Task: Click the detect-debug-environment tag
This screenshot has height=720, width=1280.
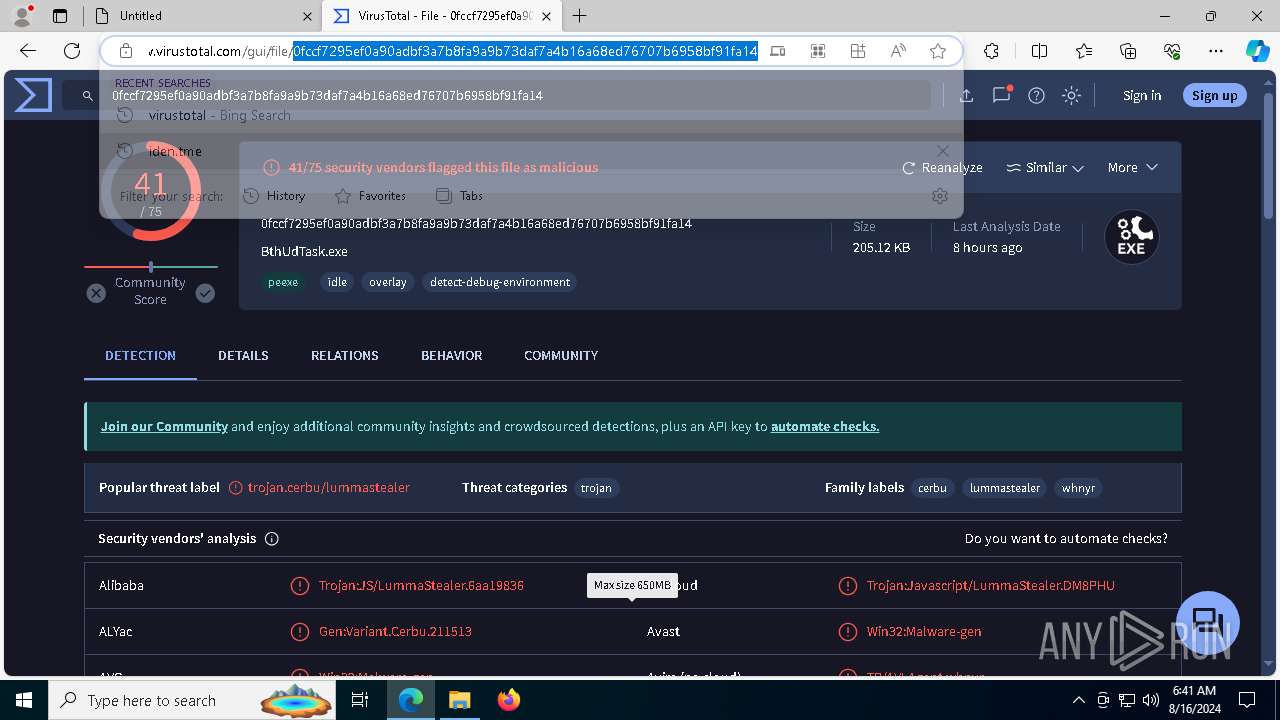Action: pos(500,282)
